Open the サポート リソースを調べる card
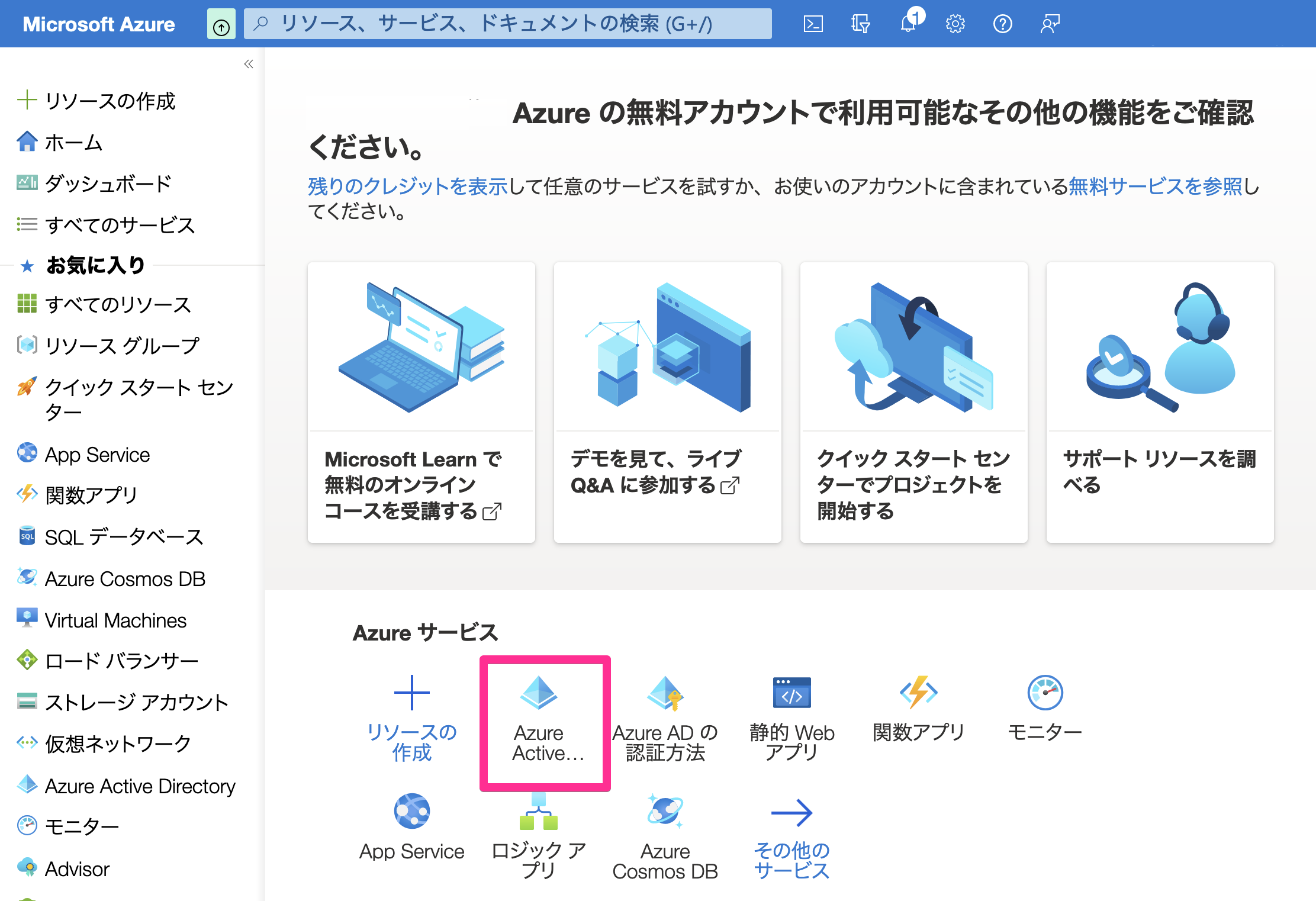Viewport: 1316px width, 901px height. pos(1160,403)
